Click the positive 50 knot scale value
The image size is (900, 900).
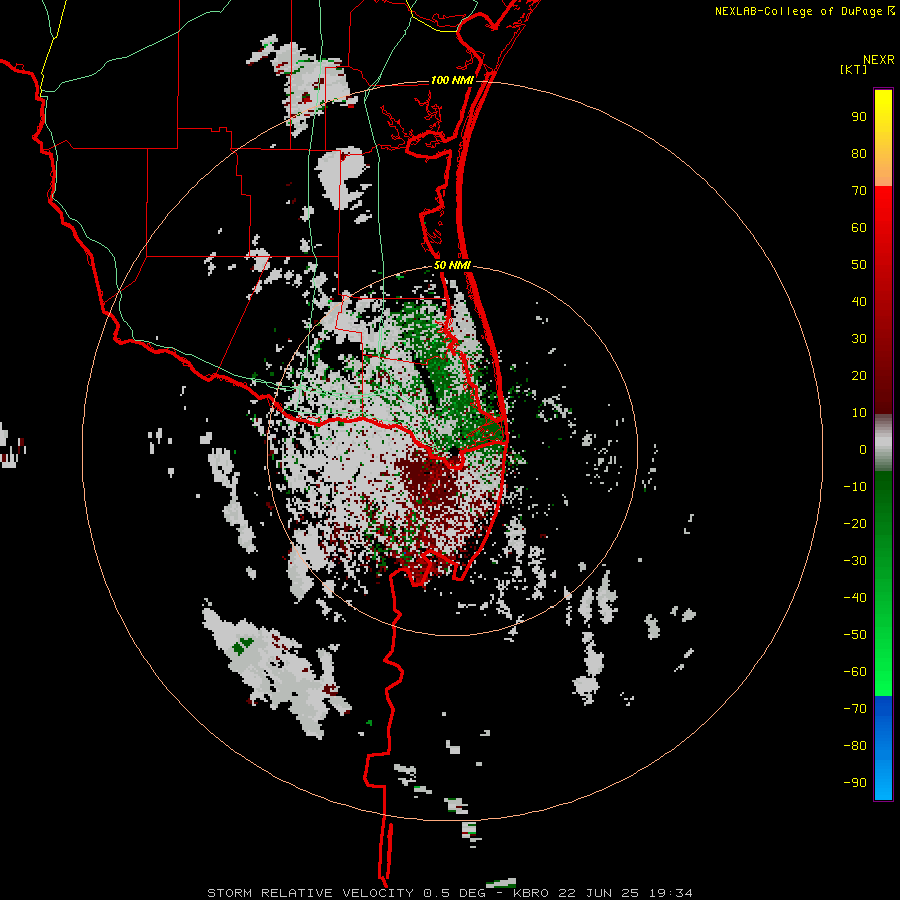[859, 265]
